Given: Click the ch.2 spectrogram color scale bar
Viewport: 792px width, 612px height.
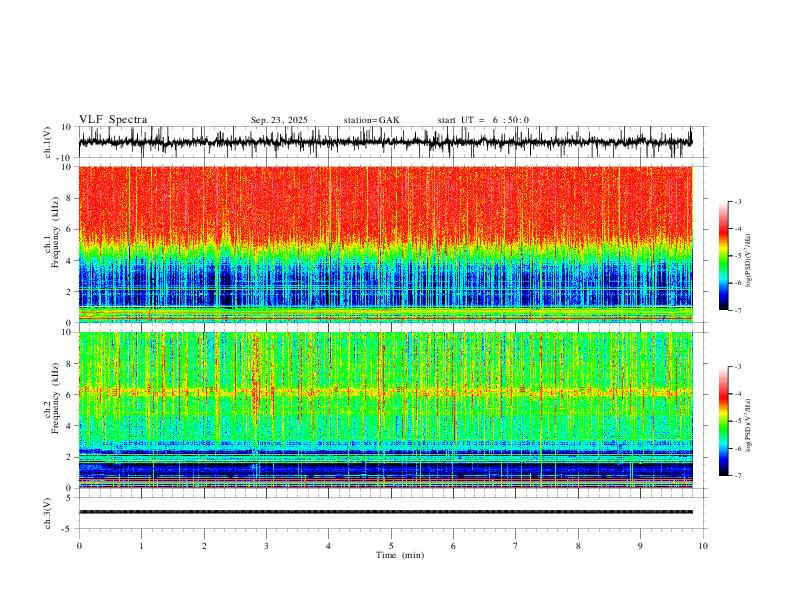Looking at the screenshot, I should click(723, 421).
